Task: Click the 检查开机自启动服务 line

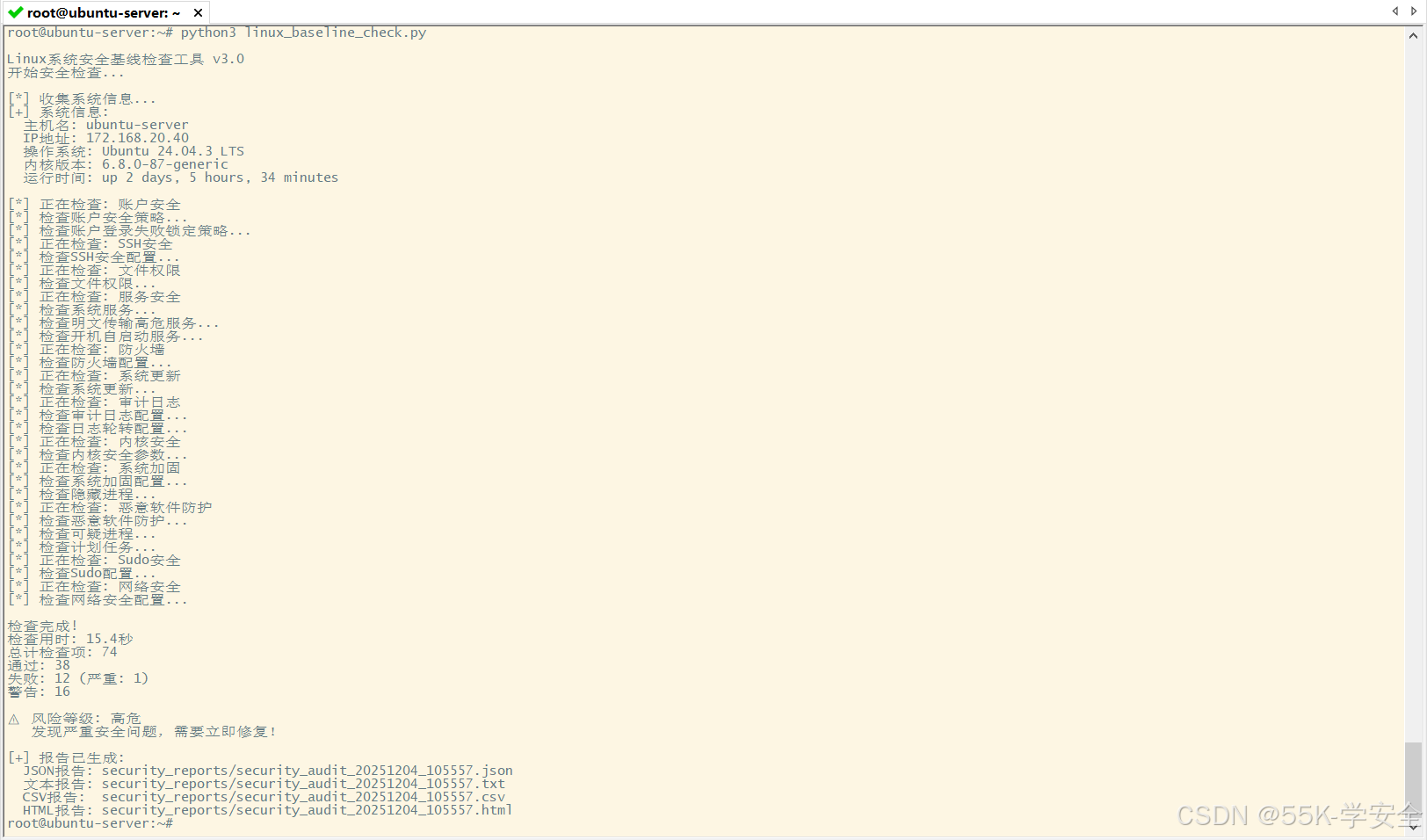Action: 106,336
